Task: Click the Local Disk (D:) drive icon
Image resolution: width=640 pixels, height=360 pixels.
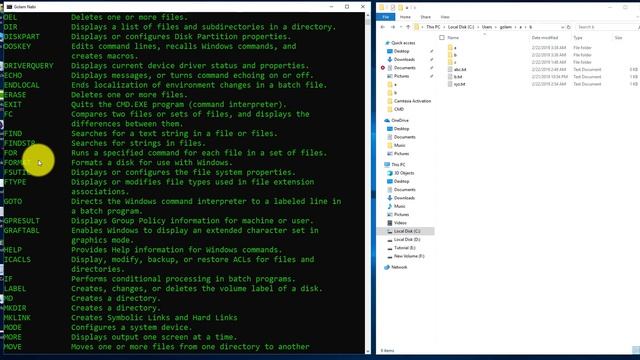Action: point(390,240)
